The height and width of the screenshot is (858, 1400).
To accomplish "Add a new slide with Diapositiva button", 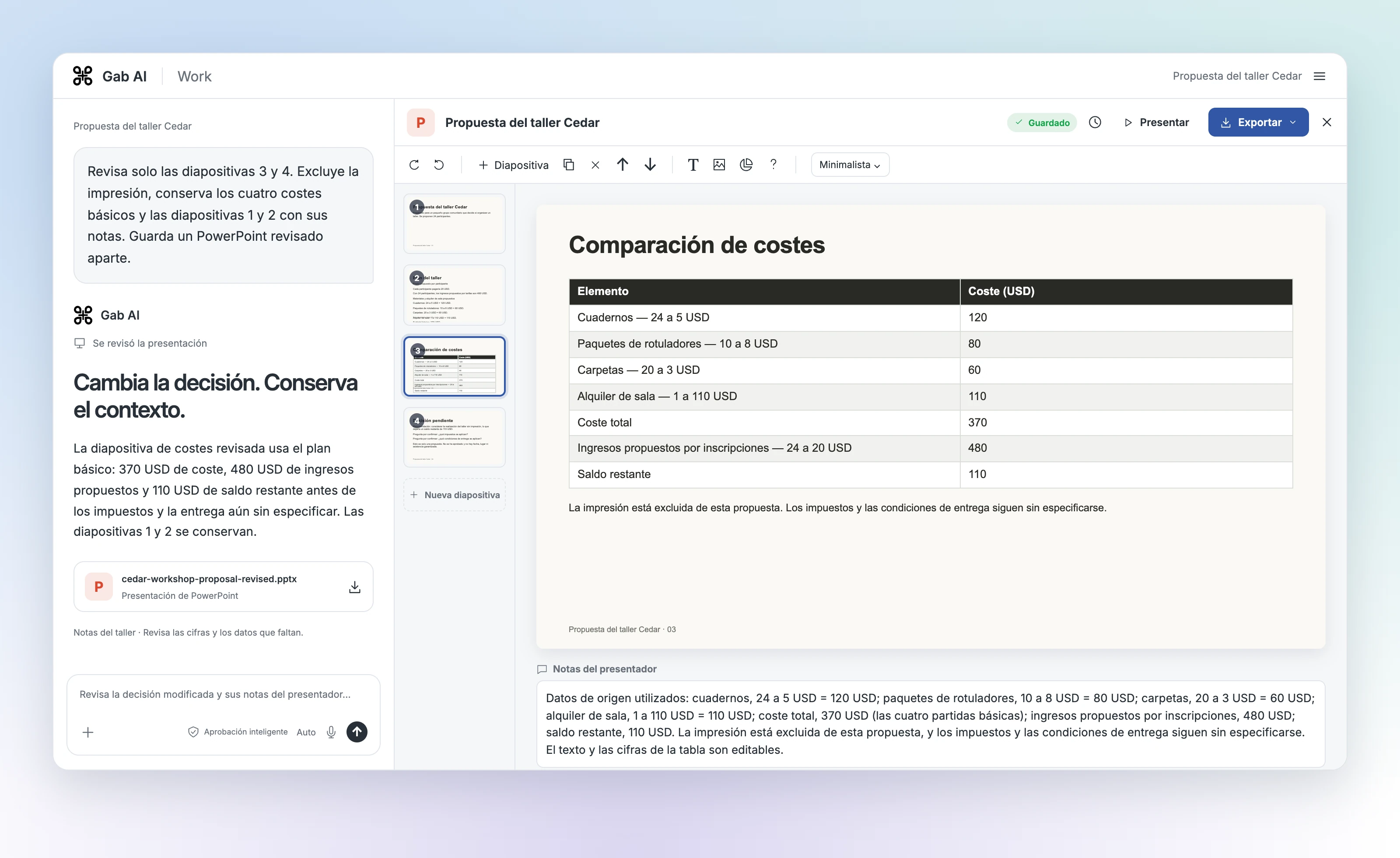I will (514, 165).
